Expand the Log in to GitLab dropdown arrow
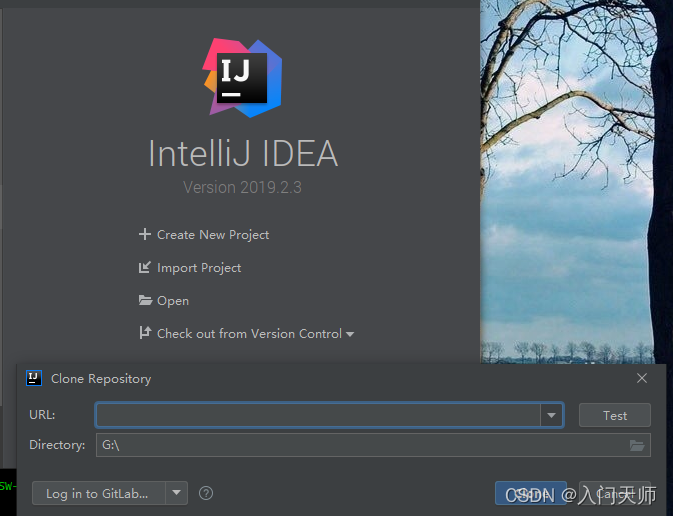This screenshot has height=516, width=673. tap(176, 493)
